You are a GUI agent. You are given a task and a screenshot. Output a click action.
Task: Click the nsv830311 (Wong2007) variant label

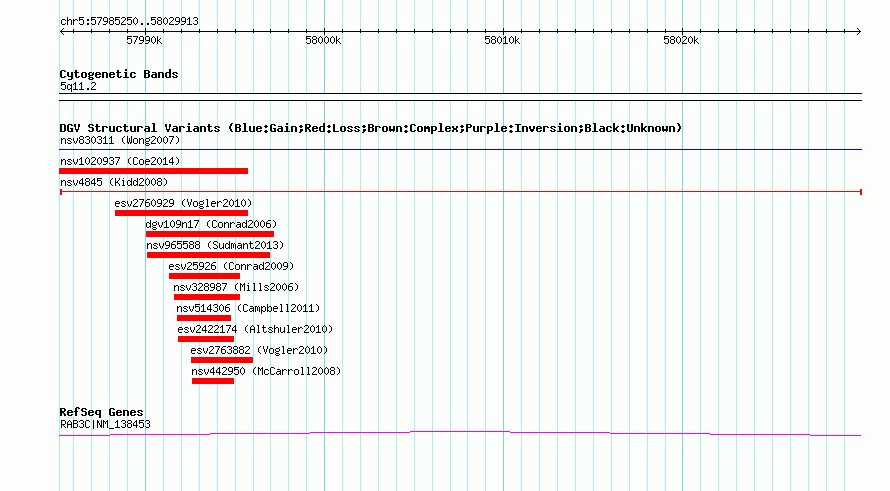pyautogui.click(x=120, y=140)
